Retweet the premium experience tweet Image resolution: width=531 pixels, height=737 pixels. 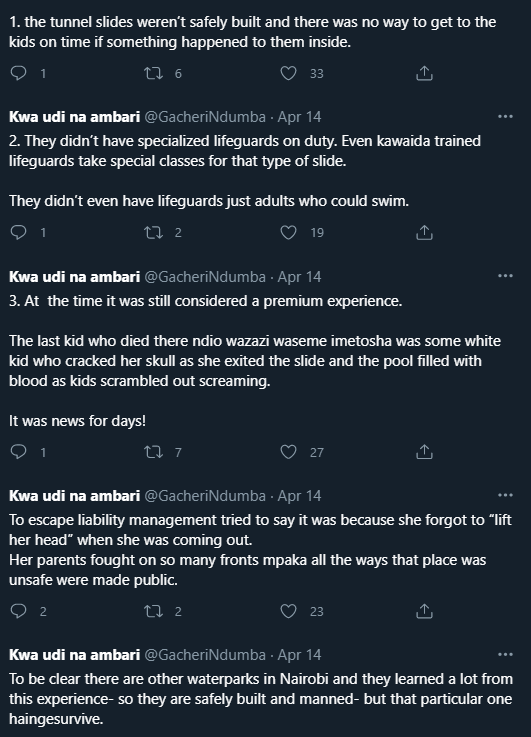point(153,452)
